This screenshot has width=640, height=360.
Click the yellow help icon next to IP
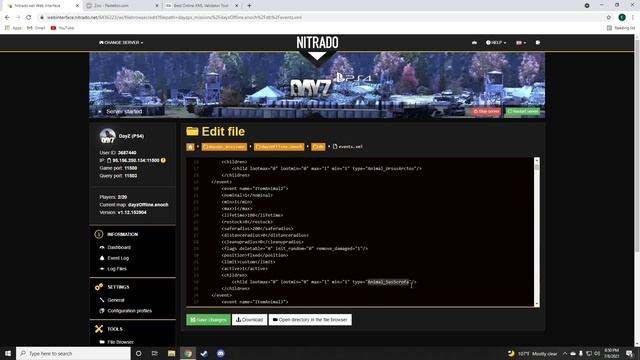(163, 160)
